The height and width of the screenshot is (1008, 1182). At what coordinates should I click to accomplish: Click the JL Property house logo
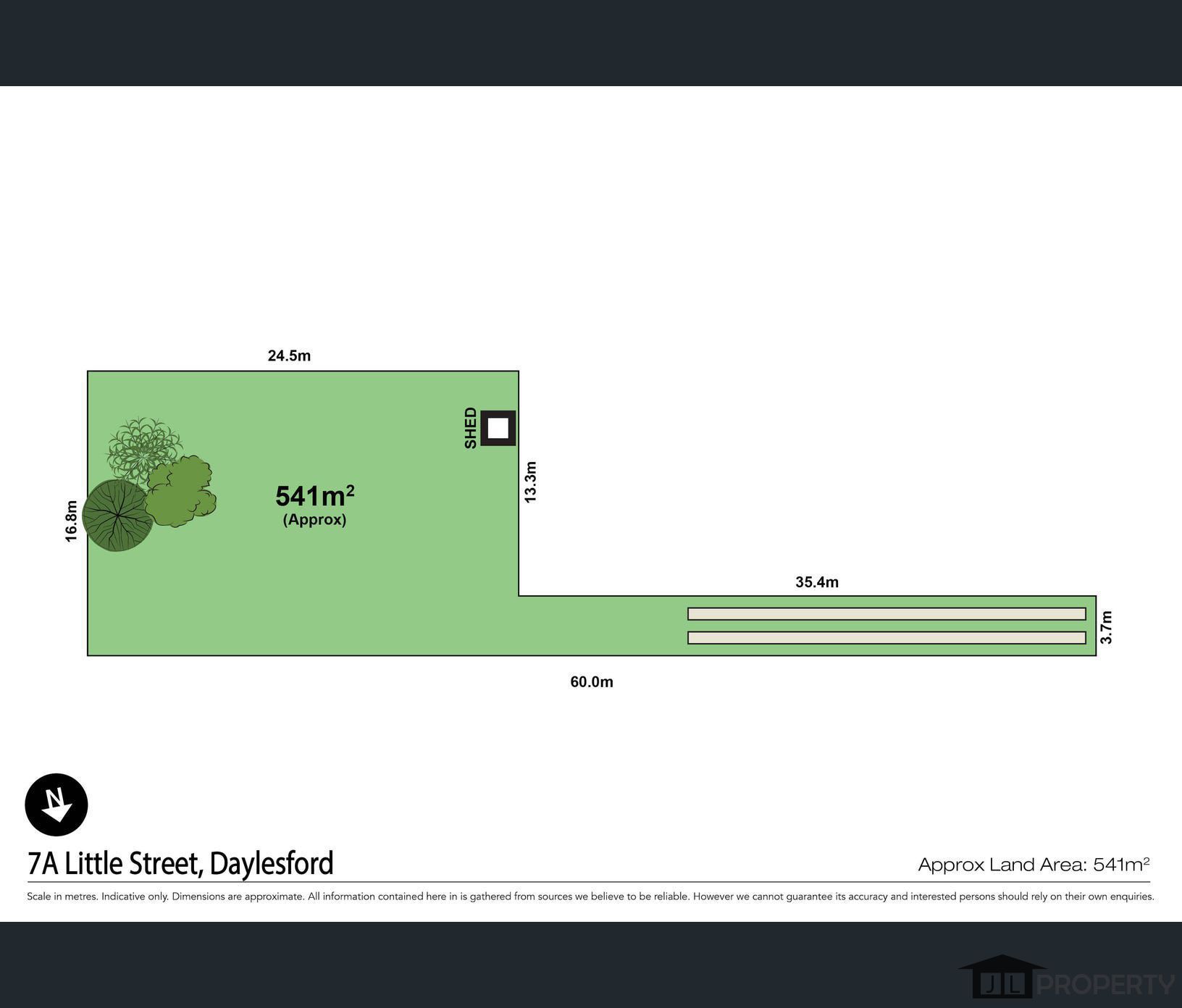1003,977
